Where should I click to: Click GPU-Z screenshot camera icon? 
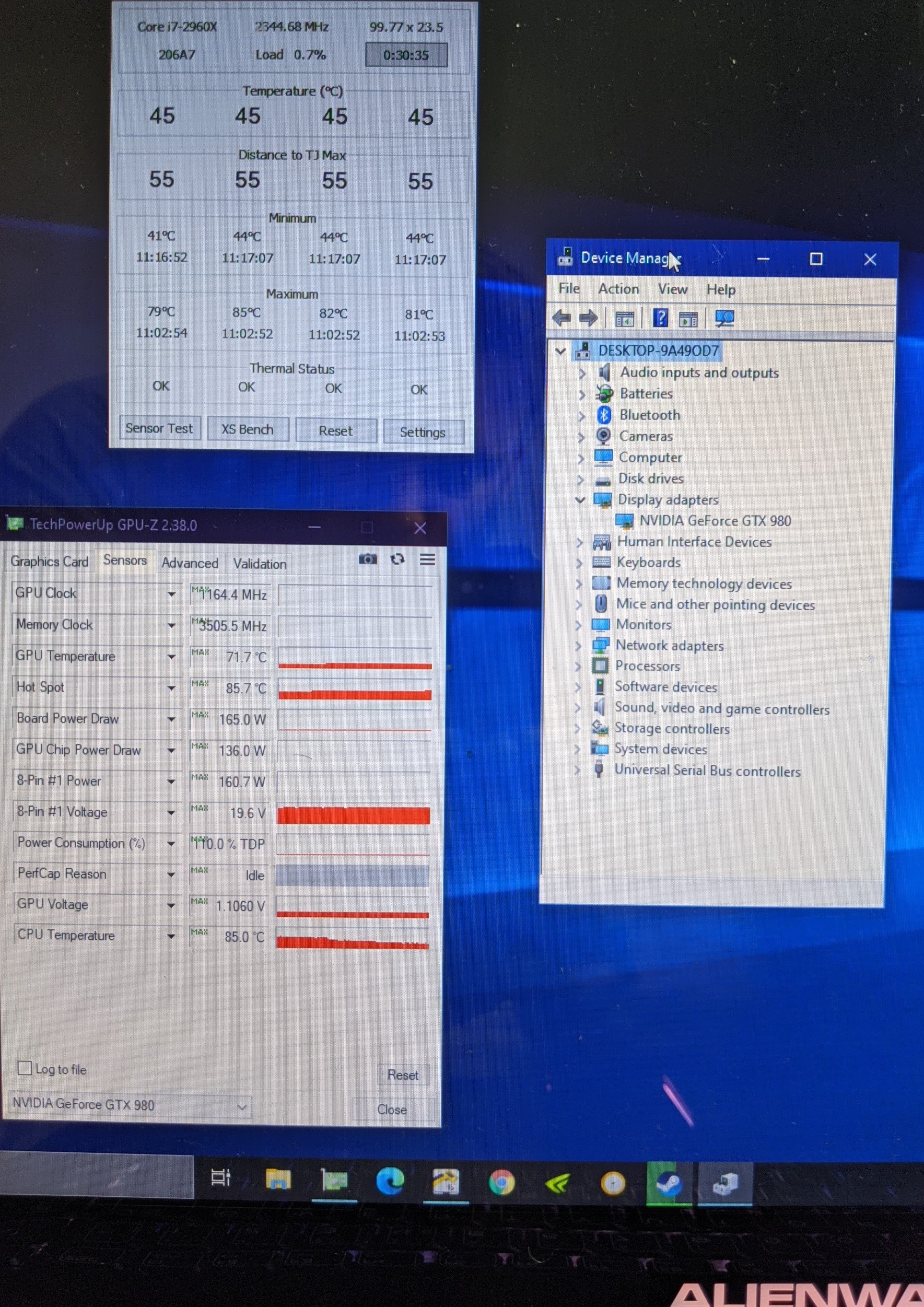tap(368, 559)
